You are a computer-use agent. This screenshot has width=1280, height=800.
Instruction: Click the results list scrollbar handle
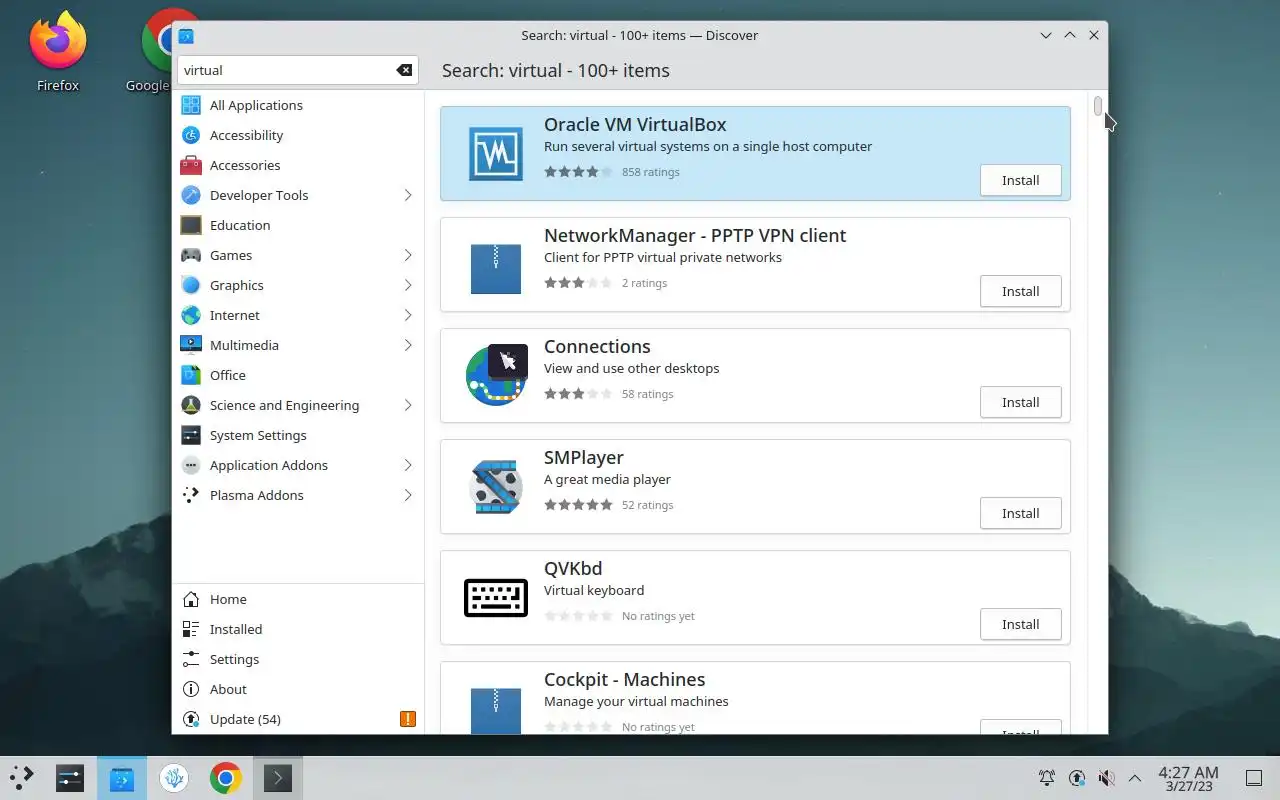point(1098,106)
